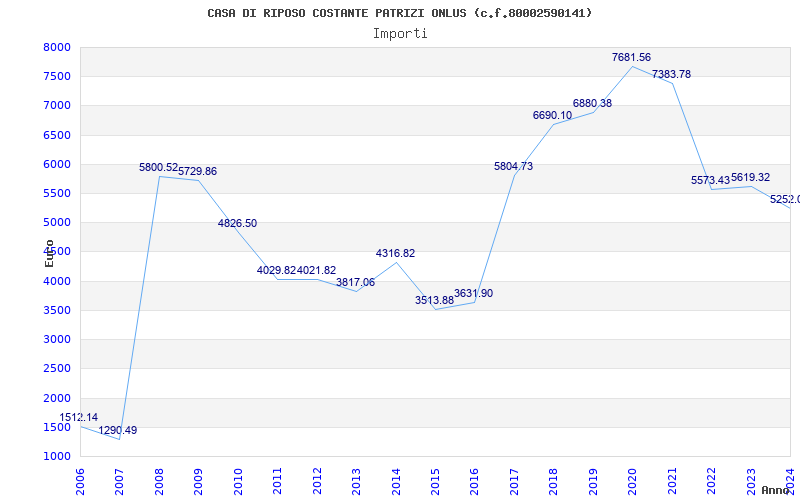
Task: Click x-axis year 2009
Action: click(x=198, y=483)
